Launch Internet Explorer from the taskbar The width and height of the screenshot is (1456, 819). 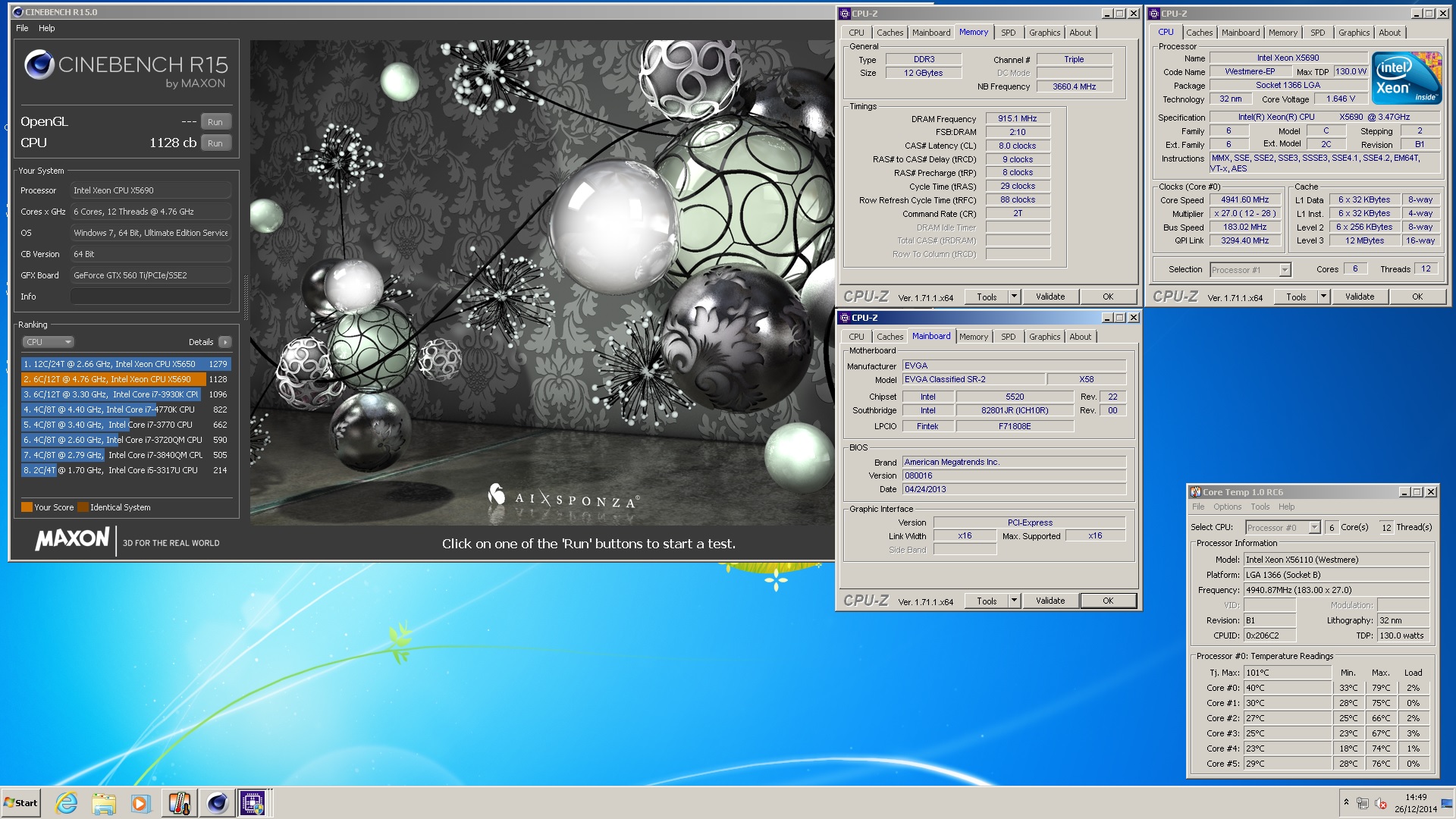coord(67,803)
